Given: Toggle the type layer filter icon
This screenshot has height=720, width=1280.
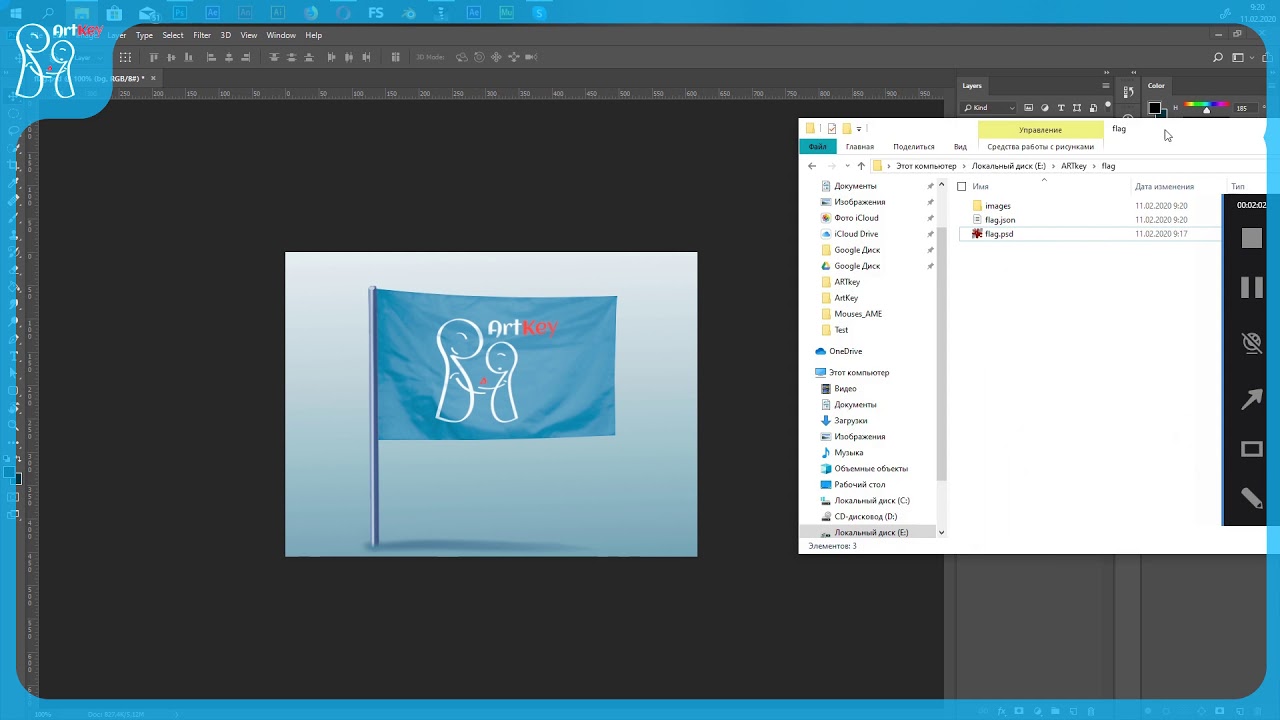Looking at the screenshot, I should click(x=1061, y=108).
